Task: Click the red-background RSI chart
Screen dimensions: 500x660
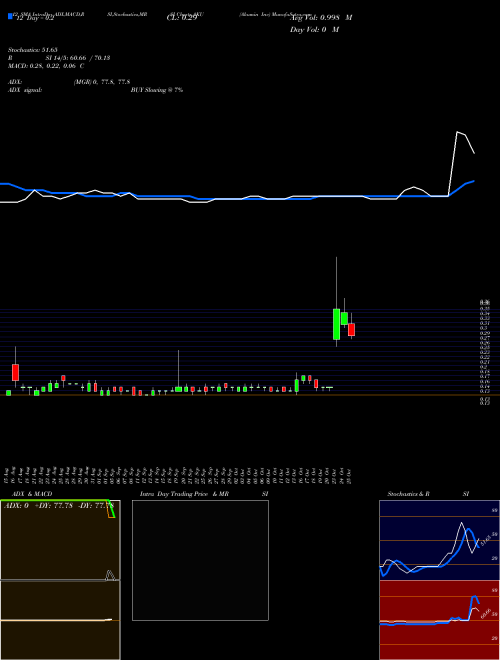Action: [439, 620]
